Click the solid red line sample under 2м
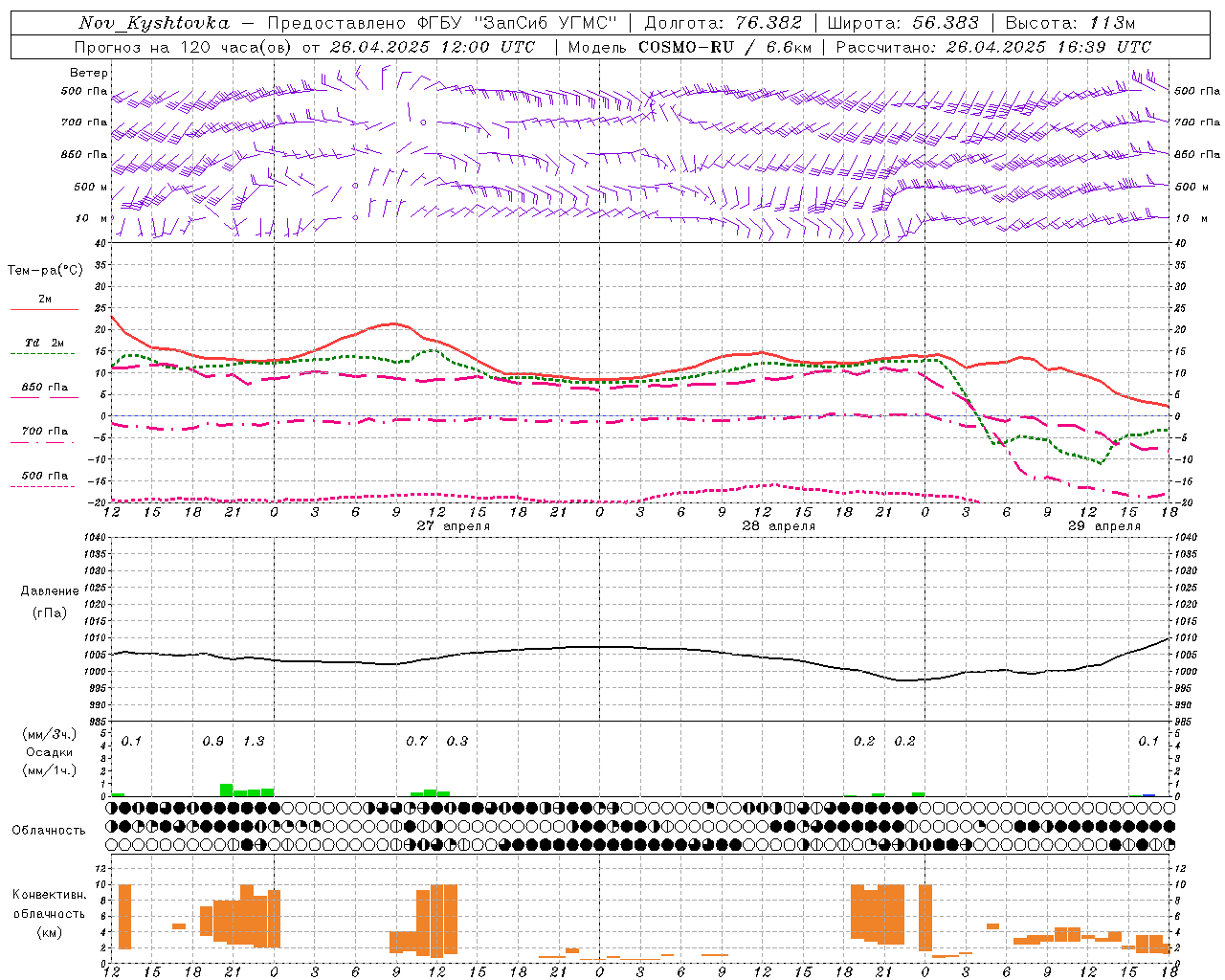 (x=44, y=309)
